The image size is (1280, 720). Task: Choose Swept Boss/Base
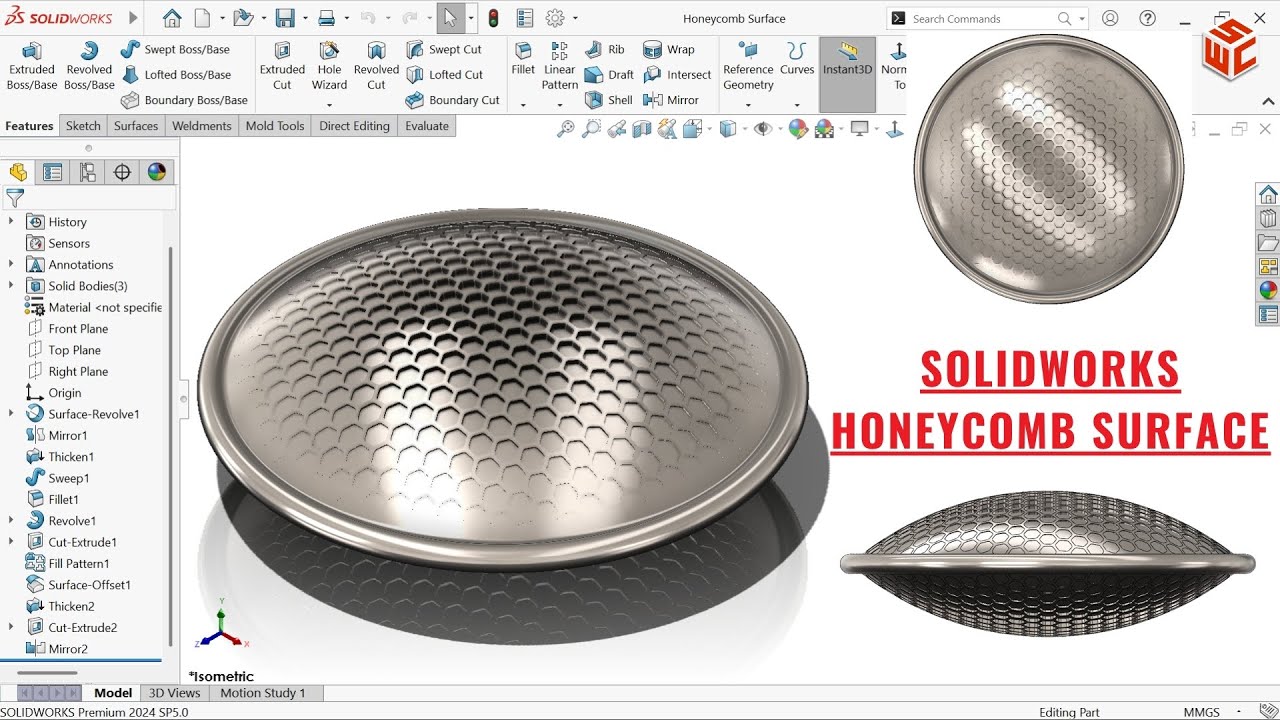coord(175,49)
